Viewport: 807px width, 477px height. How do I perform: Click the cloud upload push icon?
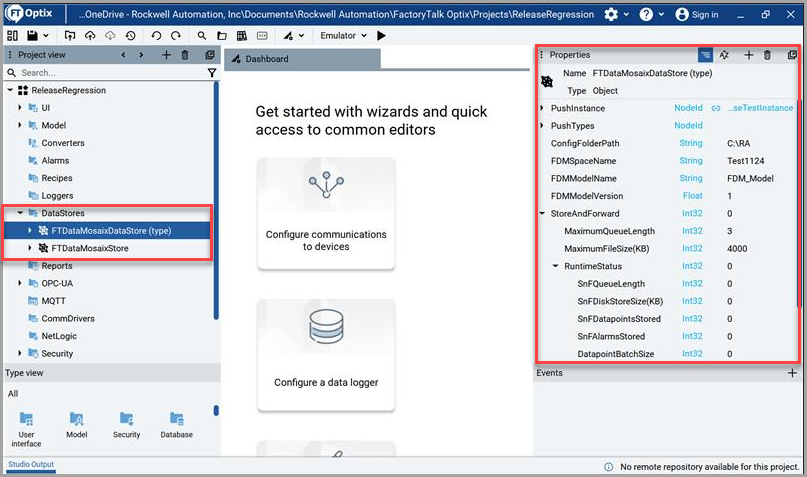coord(90,36)
